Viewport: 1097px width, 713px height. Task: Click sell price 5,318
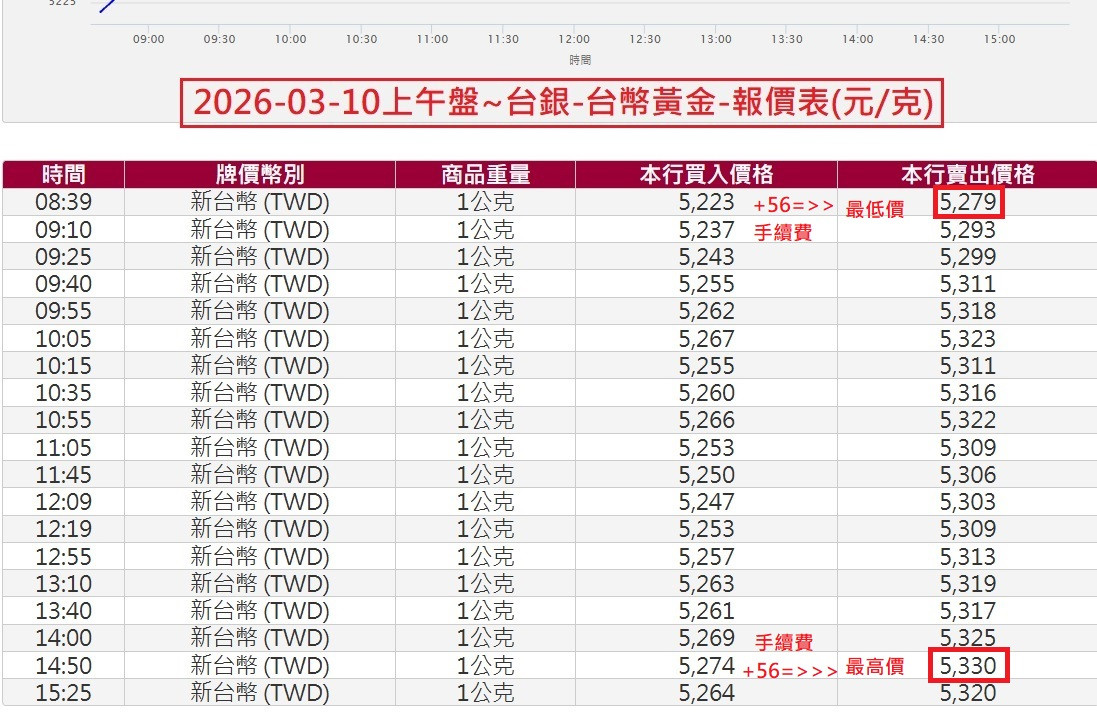(x=968, y=311)
